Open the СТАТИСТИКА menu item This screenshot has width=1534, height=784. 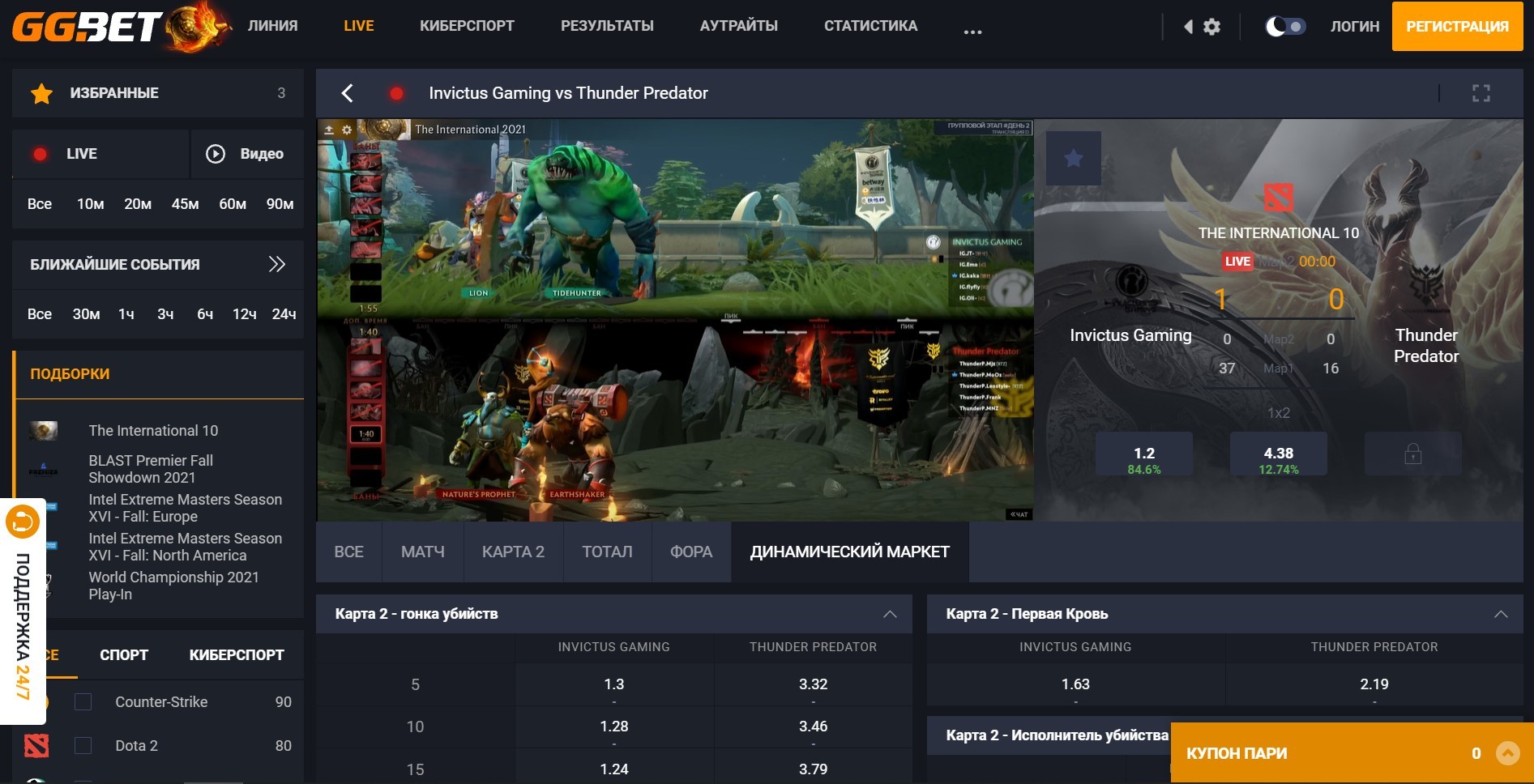pyautogui.click(x=870, y=26)
